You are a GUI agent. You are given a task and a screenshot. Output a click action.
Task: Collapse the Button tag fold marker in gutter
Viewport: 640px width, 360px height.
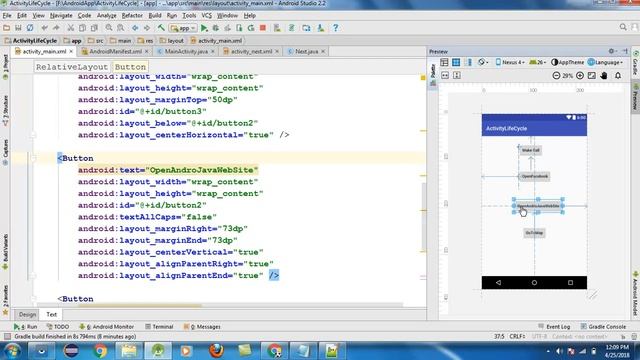click(33, 158)
